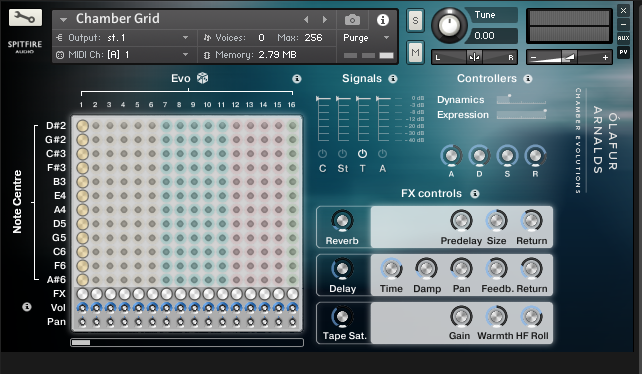Click the Delay amount knob
The width and height of the screenshot is (642, 374).
tap(342, 269)
